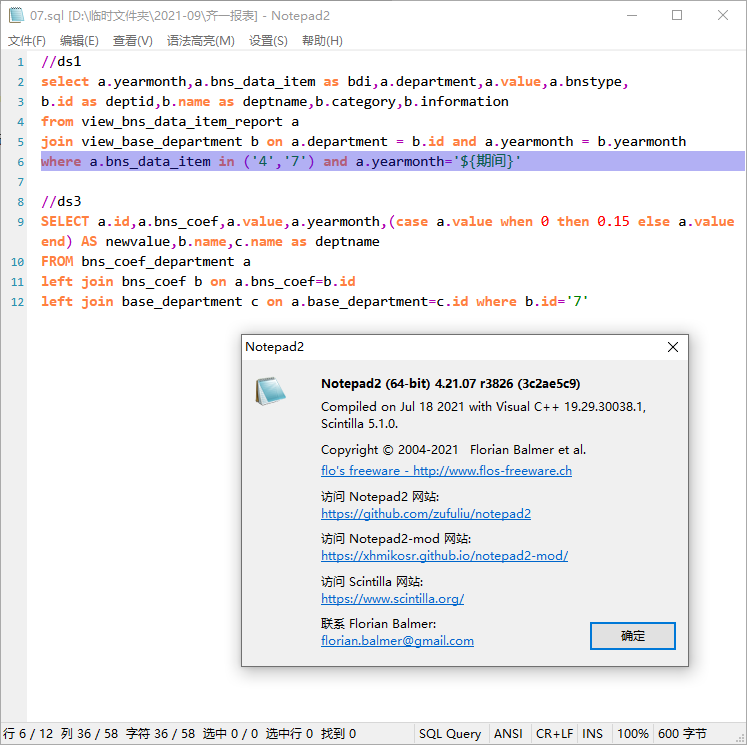This screenshot has width=747, height=745.
Task: Toggle INS insert mode in the status bar
Action: 592,734
